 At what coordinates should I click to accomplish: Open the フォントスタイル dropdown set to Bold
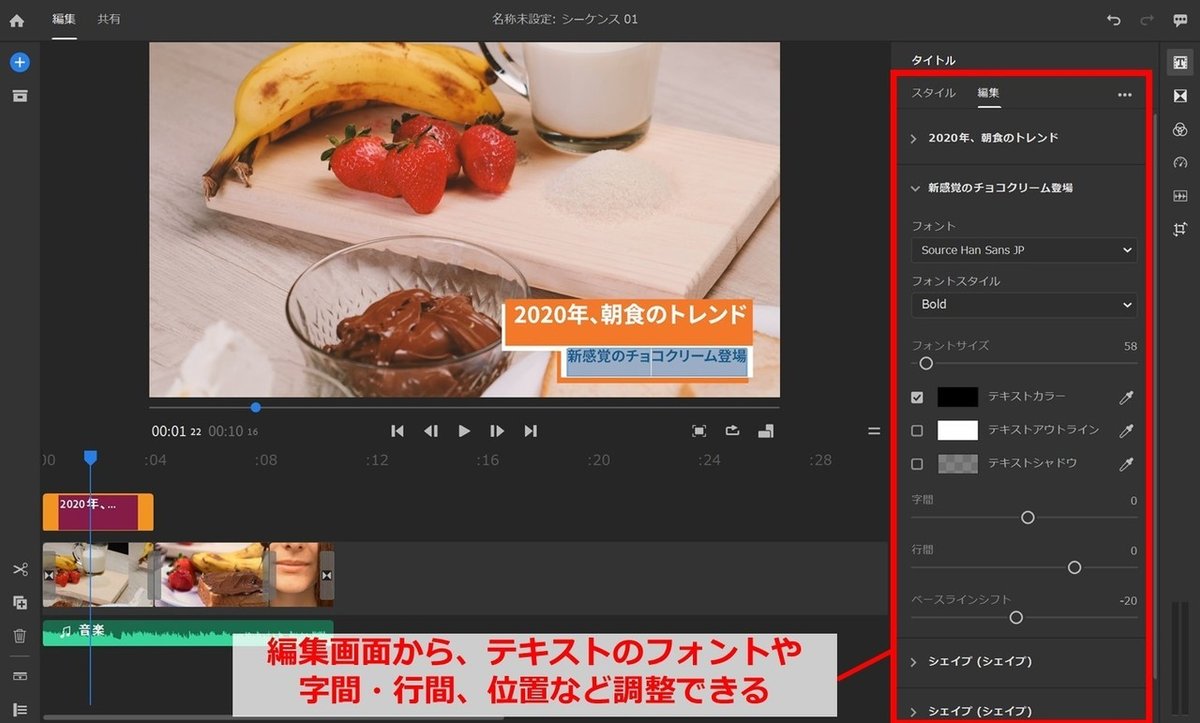tap(1023, 304)
